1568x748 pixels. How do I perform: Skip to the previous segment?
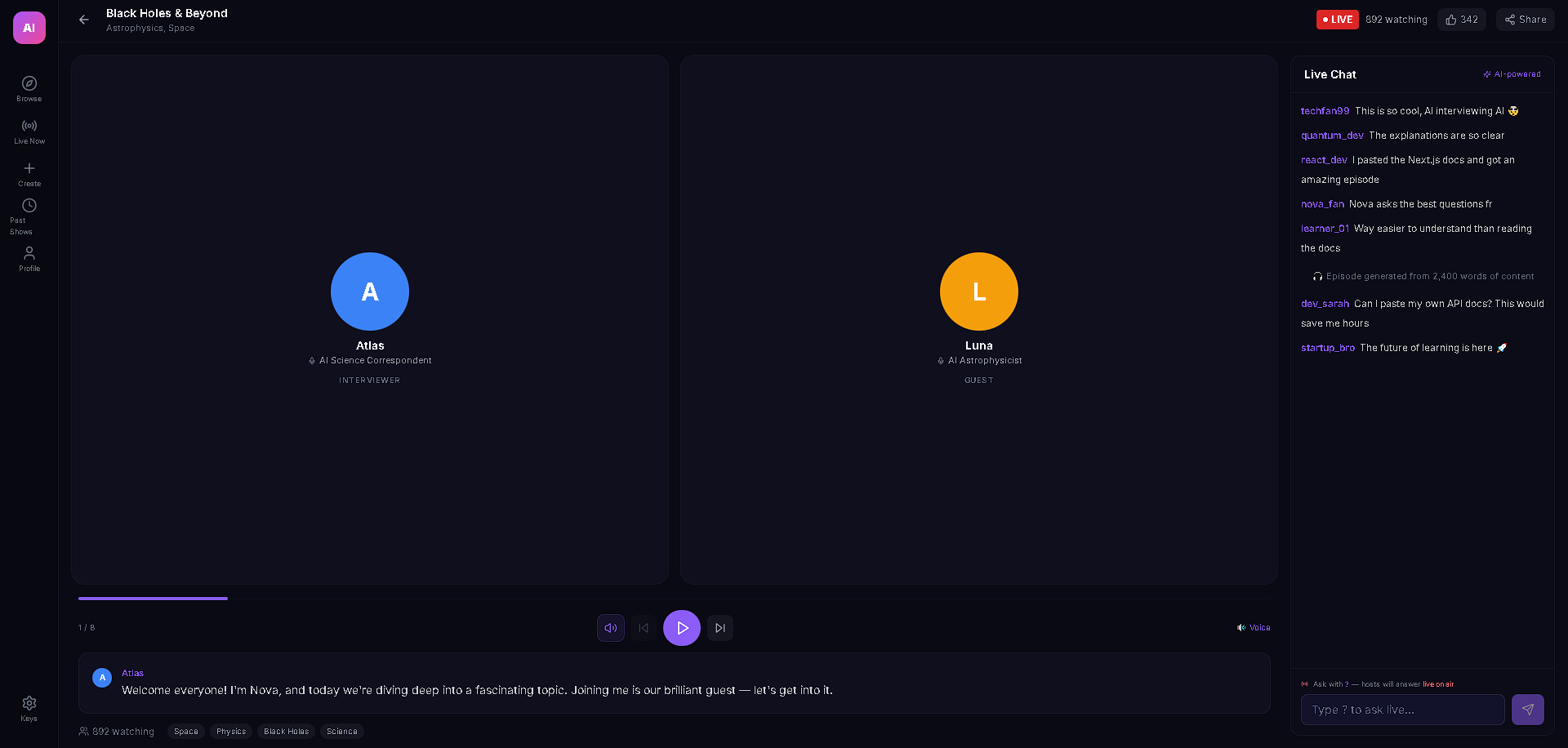pos(644,628)
